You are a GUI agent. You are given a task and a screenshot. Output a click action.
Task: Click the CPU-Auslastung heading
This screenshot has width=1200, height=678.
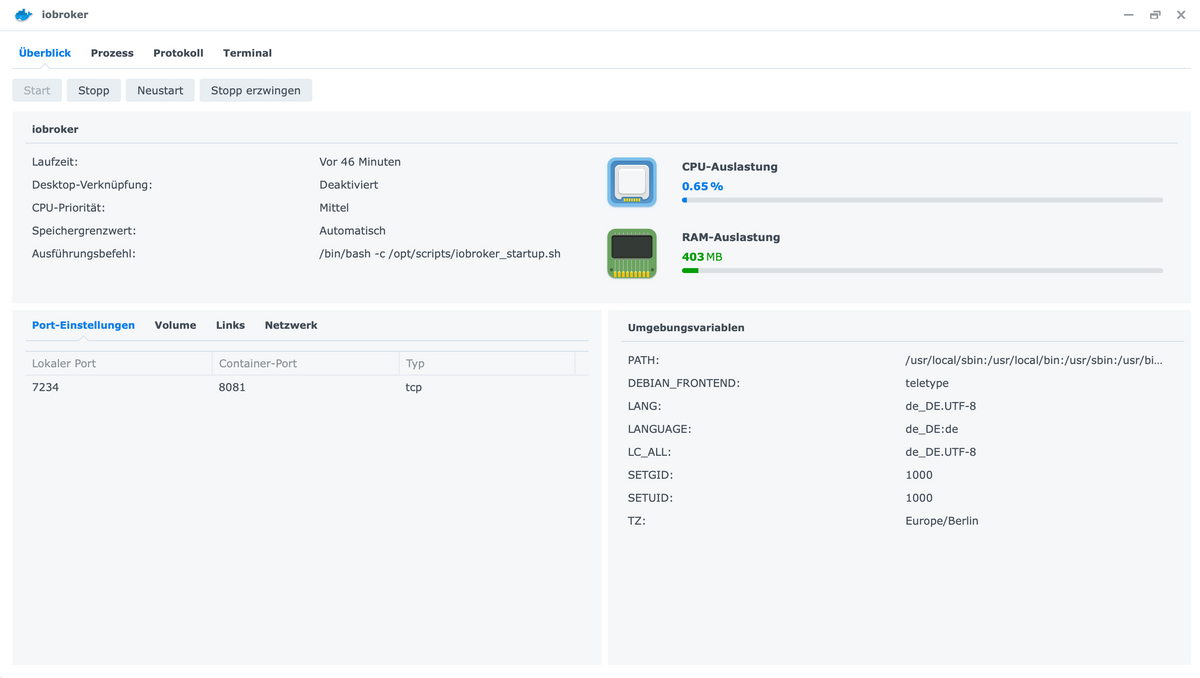point(730,167)
